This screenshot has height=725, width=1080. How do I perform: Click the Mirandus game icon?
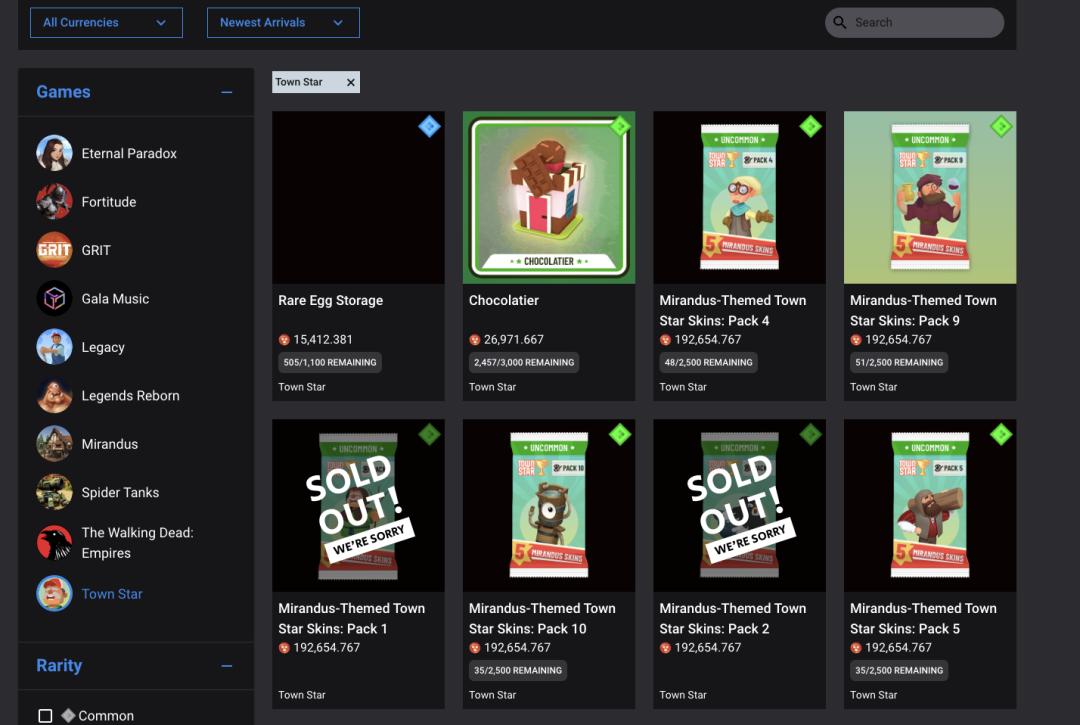[x=54, y=444]
